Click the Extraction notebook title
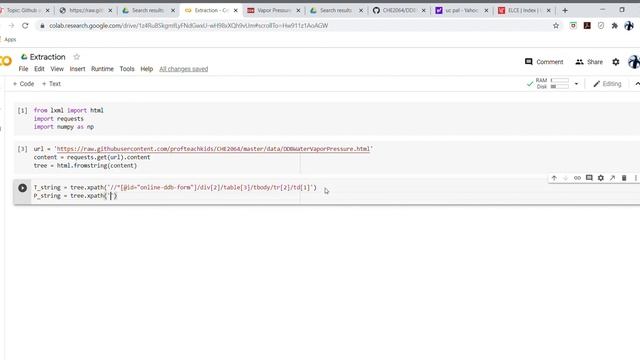 tap(47, 57)
